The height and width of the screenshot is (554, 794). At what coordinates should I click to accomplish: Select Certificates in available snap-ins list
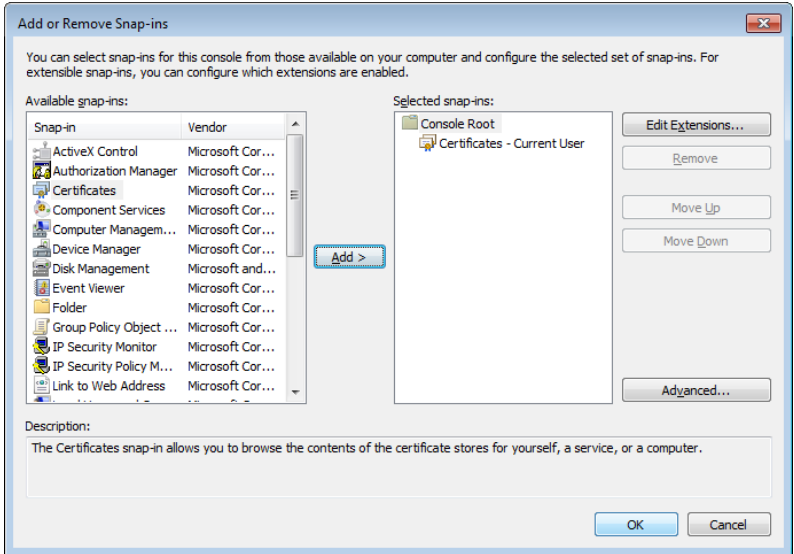85,190
